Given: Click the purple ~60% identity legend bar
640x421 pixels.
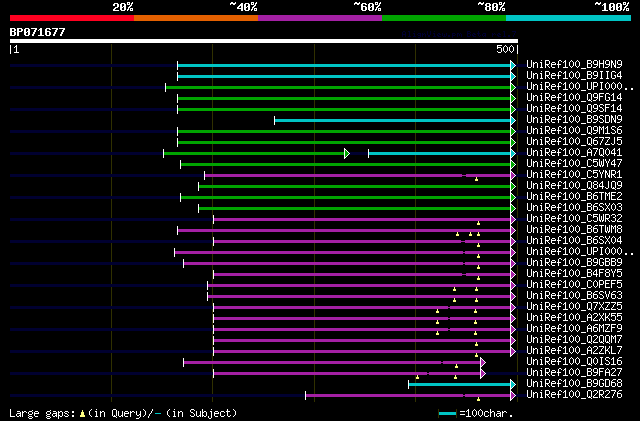Looking at the screenshot, I should (x=320, y=18).
